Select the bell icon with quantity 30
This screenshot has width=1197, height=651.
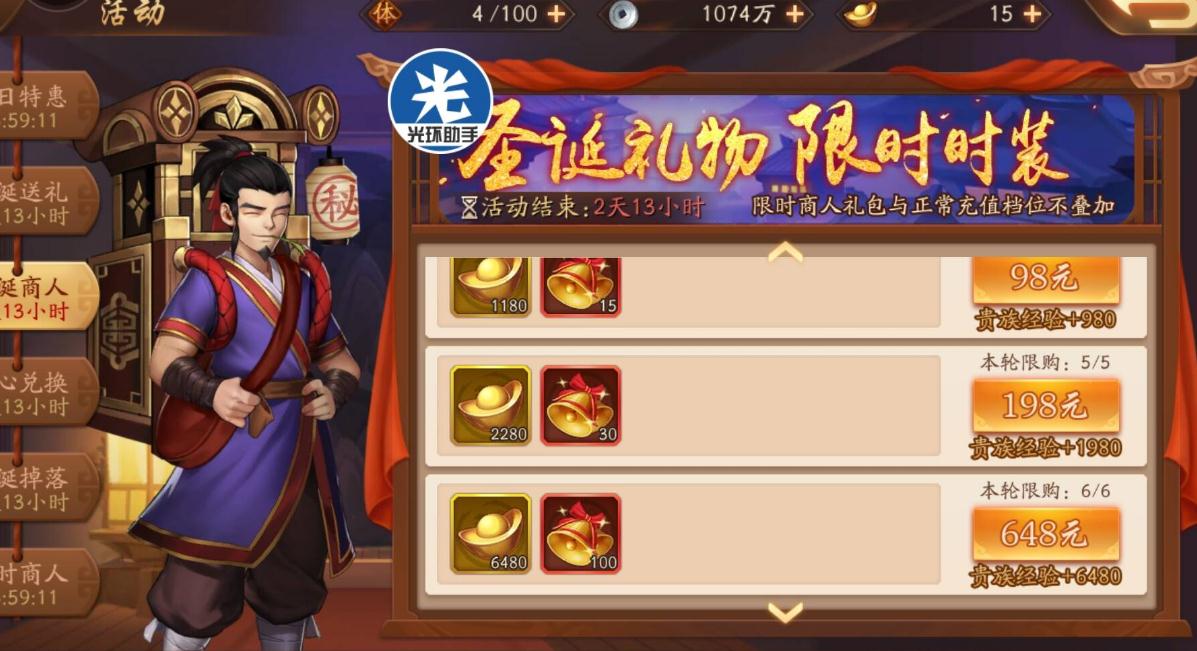[580, 405]
